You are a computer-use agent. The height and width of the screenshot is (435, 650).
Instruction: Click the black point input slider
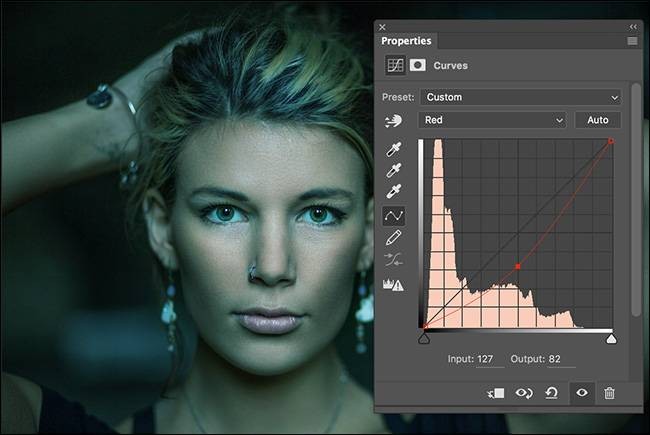pos(424,339)
